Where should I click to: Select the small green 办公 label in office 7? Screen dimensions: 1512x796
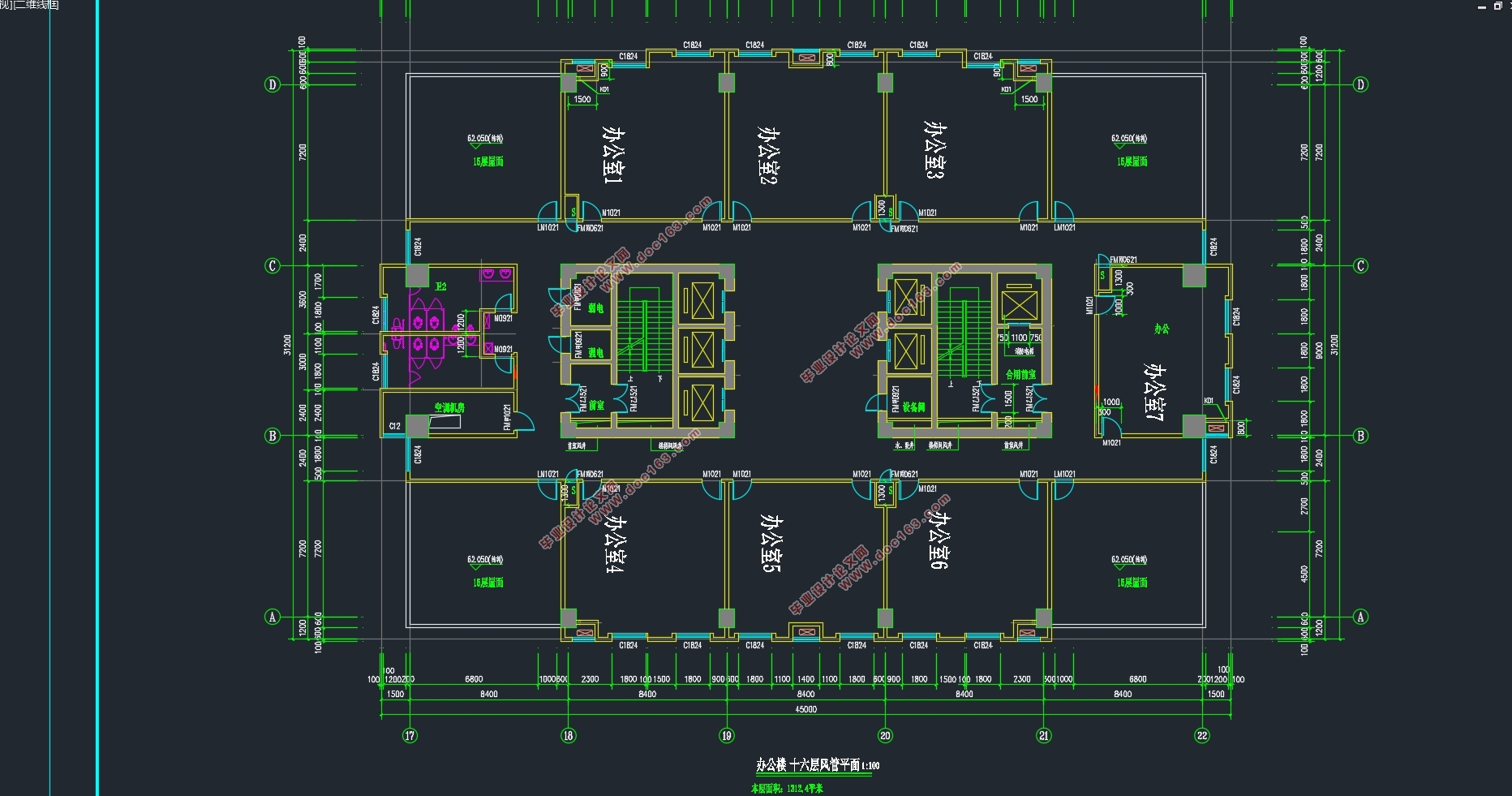tap(1162, 329)
